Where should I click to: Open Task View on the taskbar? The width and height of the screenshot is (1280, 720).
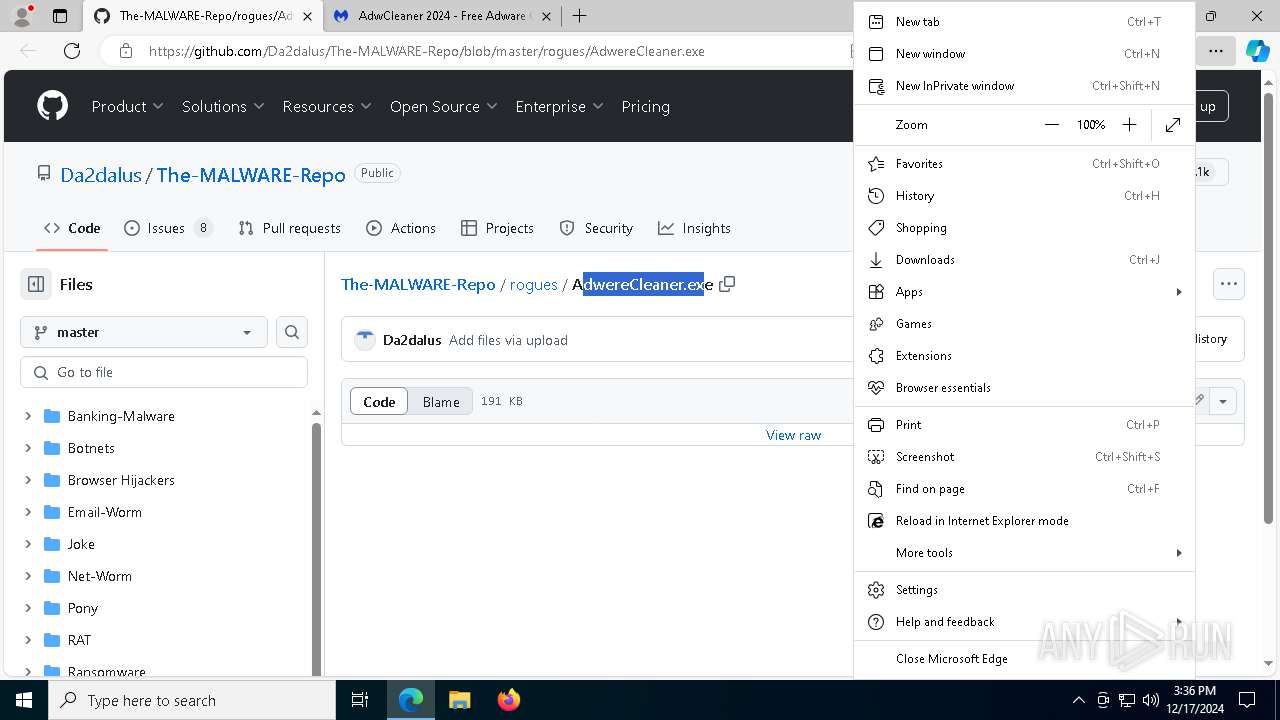coord(360,700)
